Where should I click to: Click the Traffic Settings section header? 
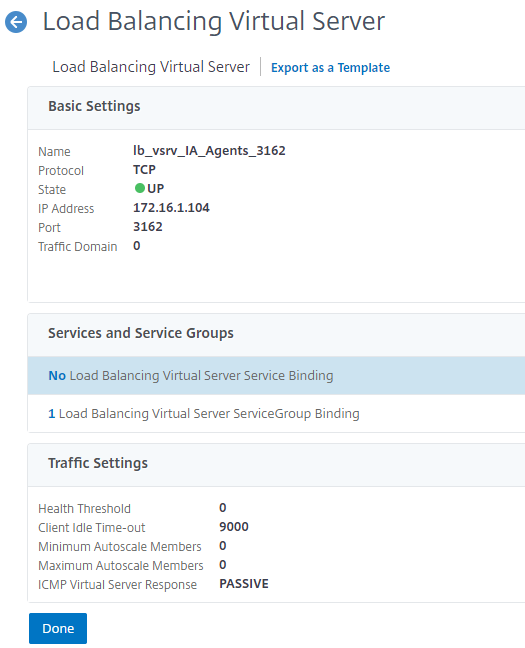(98, 463)
